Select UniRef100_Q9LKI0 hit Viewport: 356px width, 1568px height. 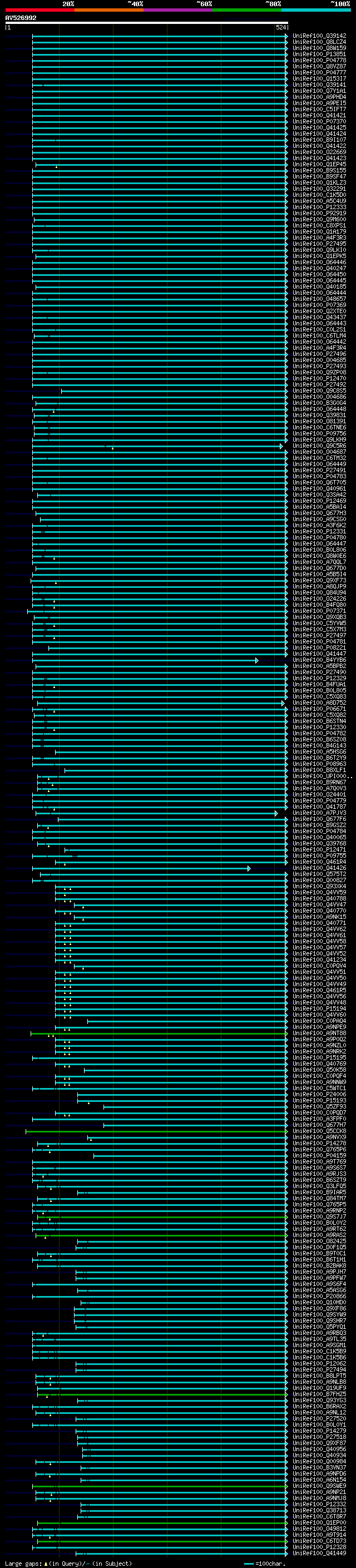tap(319, 250)
